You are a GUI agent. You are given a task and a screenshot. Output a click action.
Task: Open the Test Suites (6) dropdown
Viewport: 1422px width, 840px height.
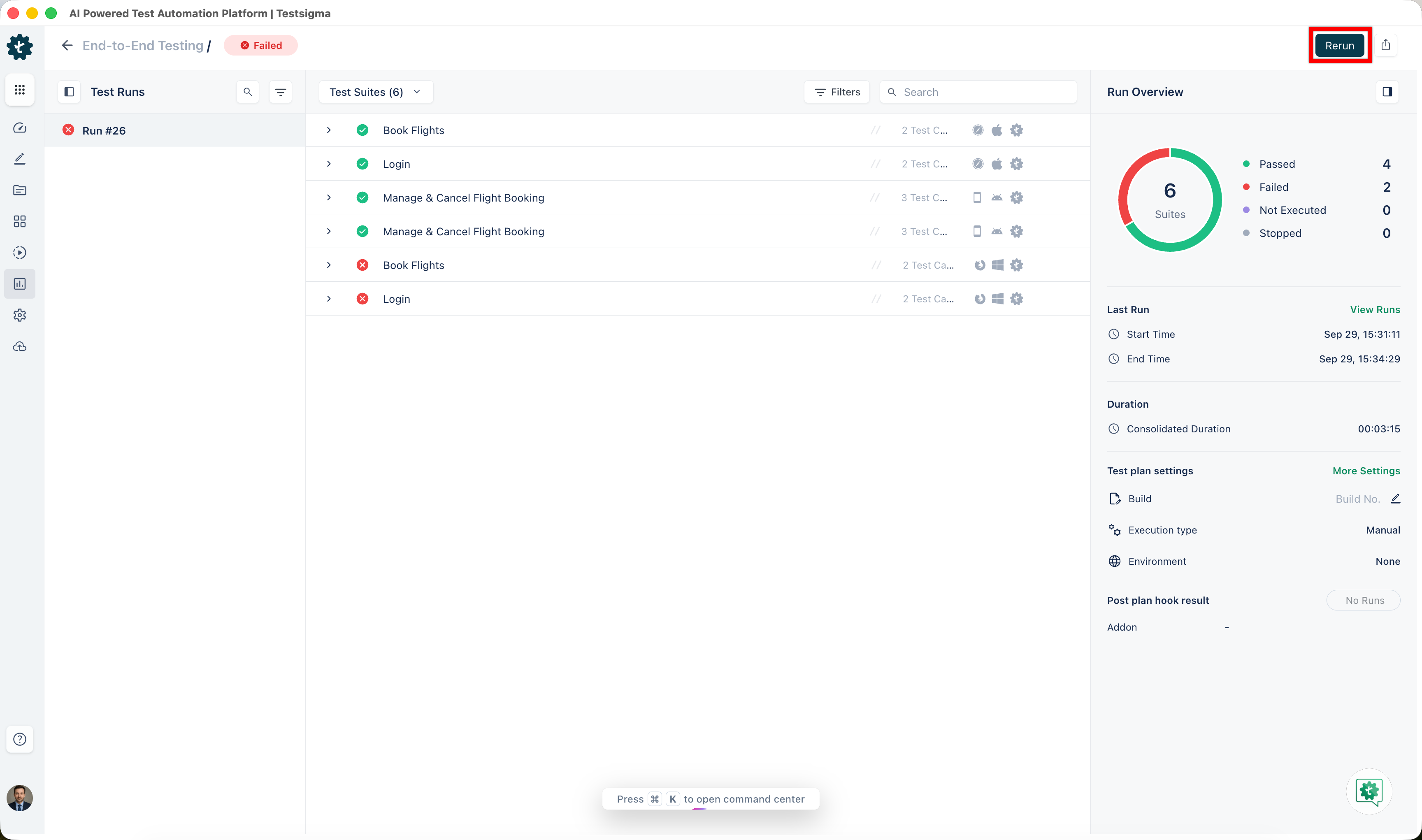coord(376,92)
